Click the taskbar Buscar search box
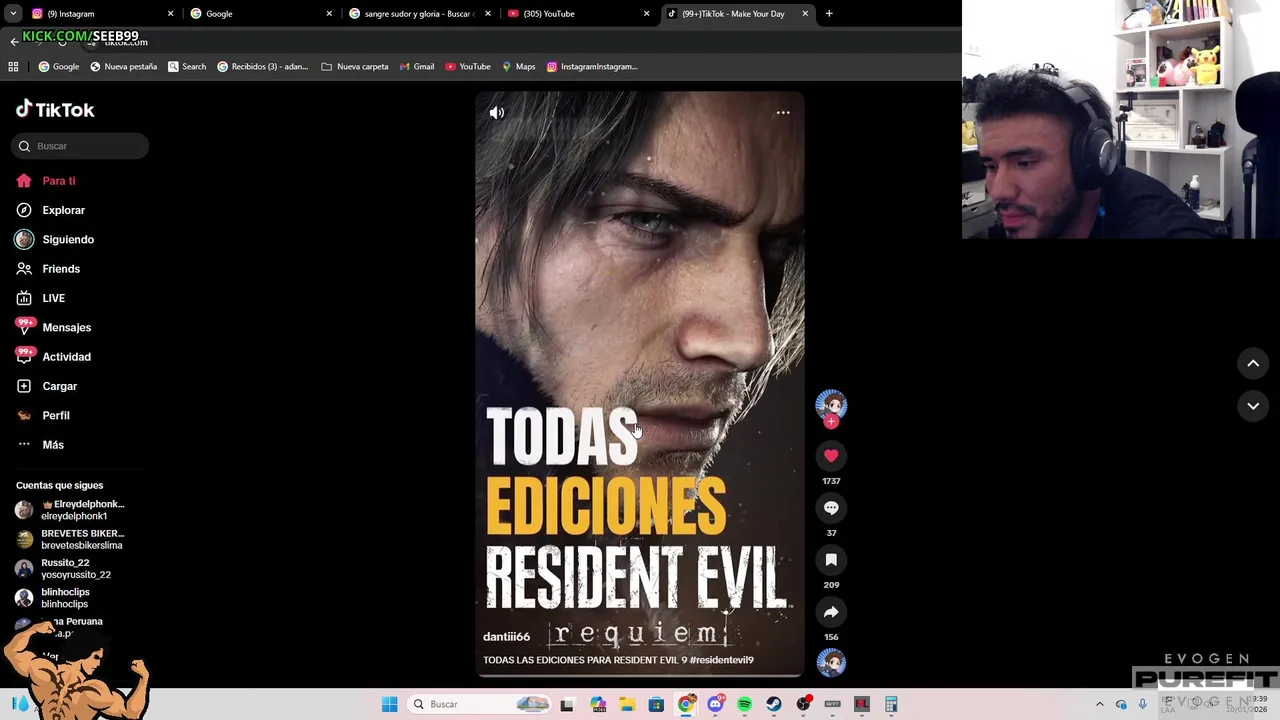The image size is (1280, 720). [480, 704]
